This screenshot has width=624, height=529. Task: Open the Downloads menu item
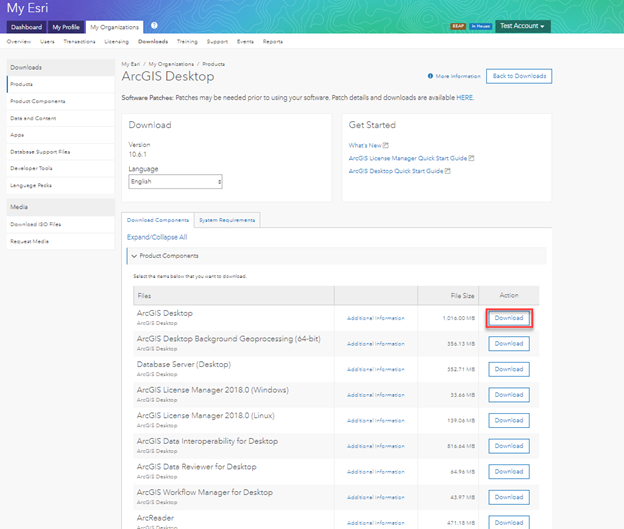pos(153,41)
